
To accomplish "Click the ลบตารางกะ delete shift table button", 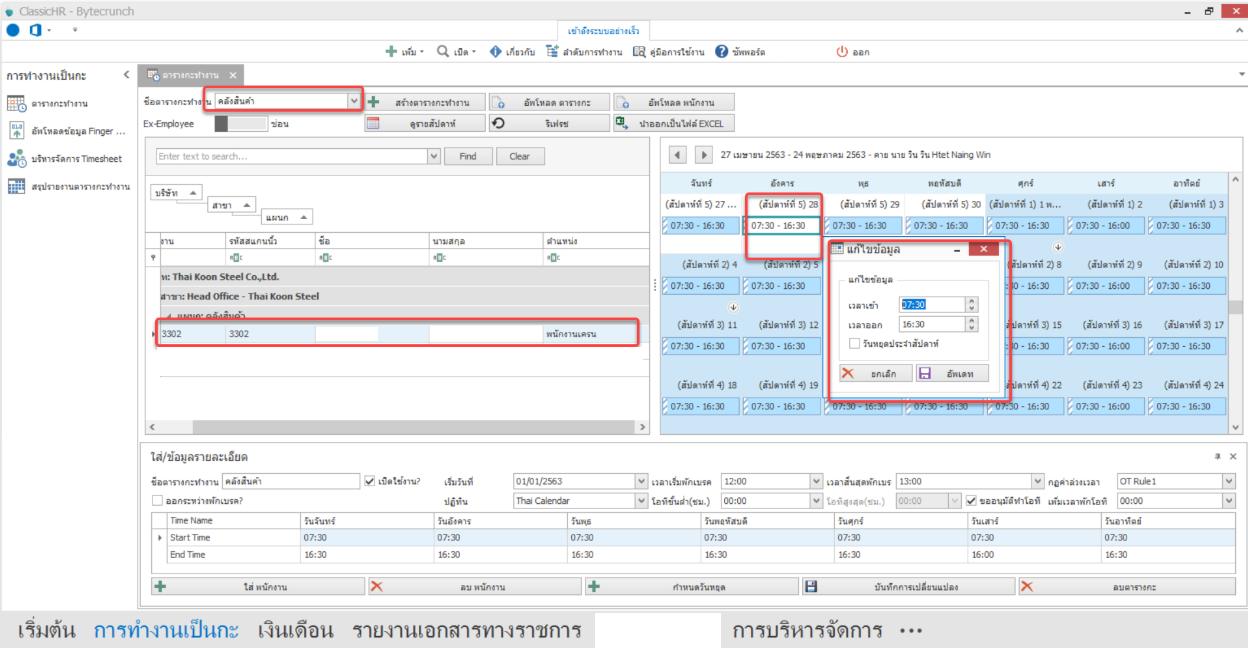I will (1126, 587).
